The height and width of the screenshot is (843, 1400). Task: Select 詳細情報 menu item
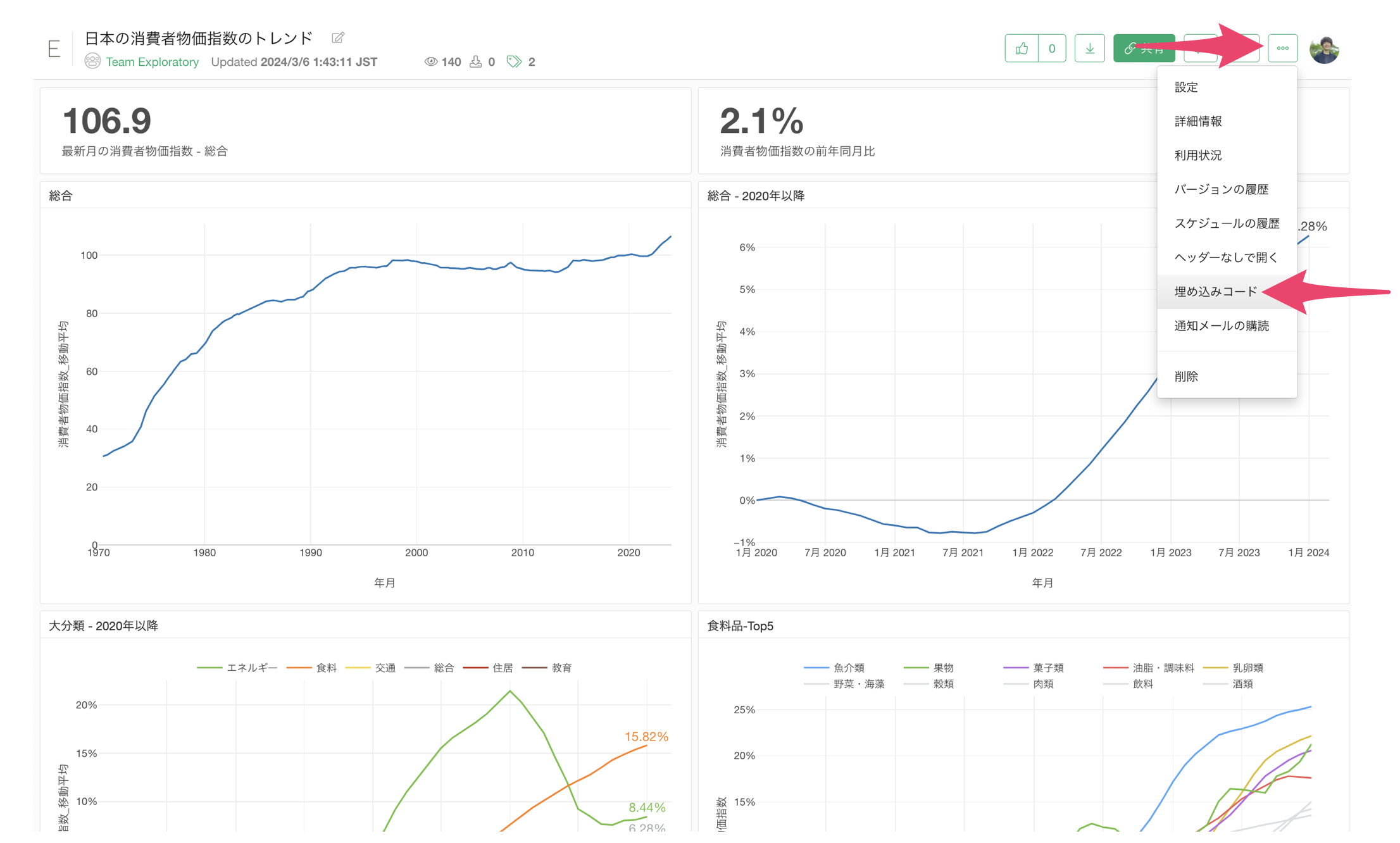click(x=1227, y=121)
